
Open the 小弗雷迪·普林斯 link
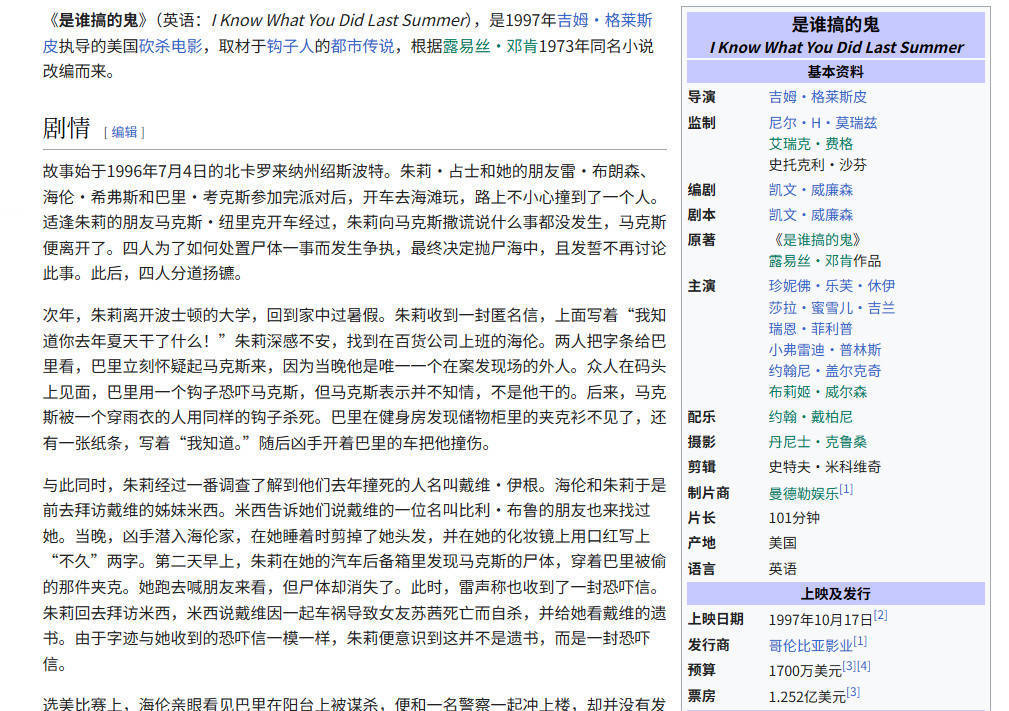tap(824, 350)
